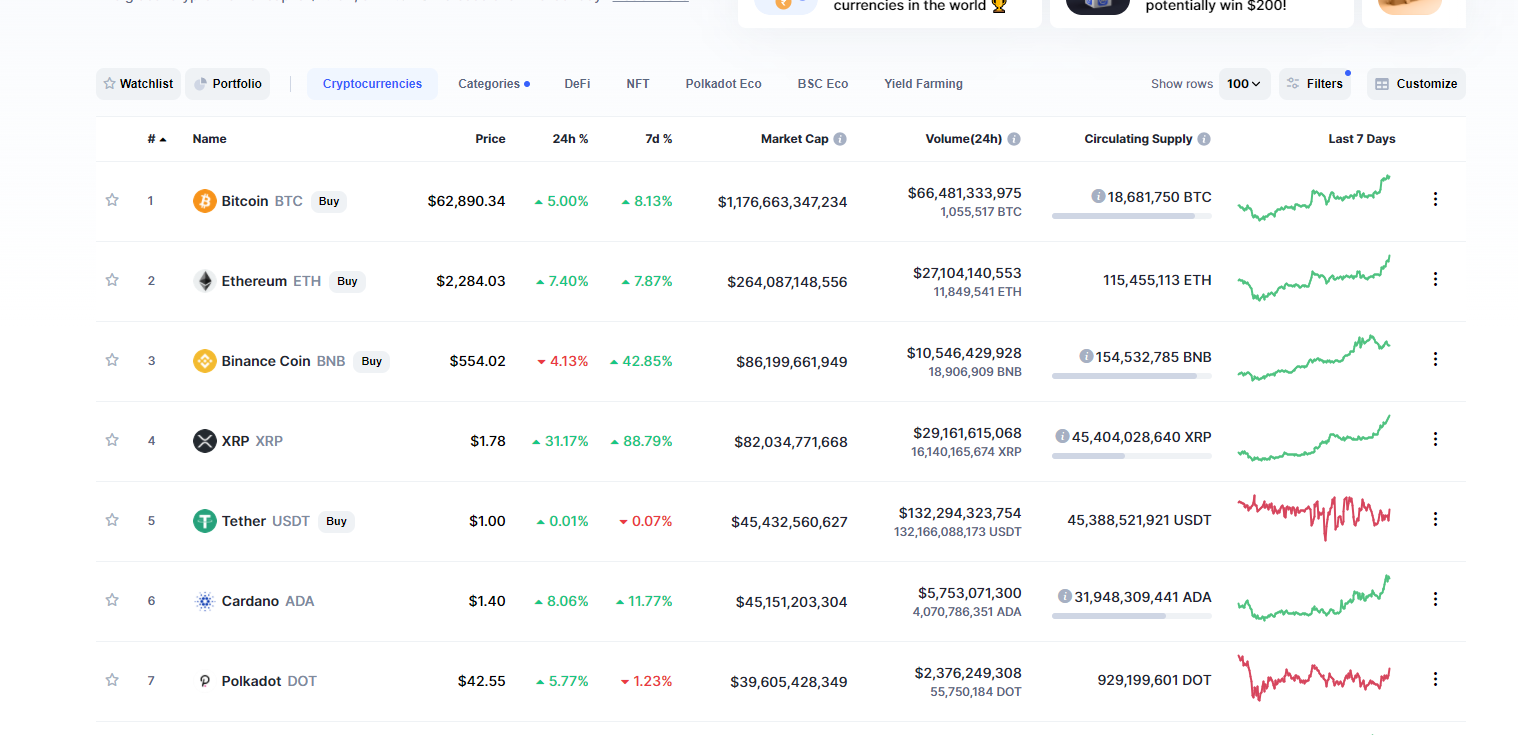Open the Bitcoin 7-day sparkline chart
This screenshot has width=1518, height=735.
[1314, 198]
